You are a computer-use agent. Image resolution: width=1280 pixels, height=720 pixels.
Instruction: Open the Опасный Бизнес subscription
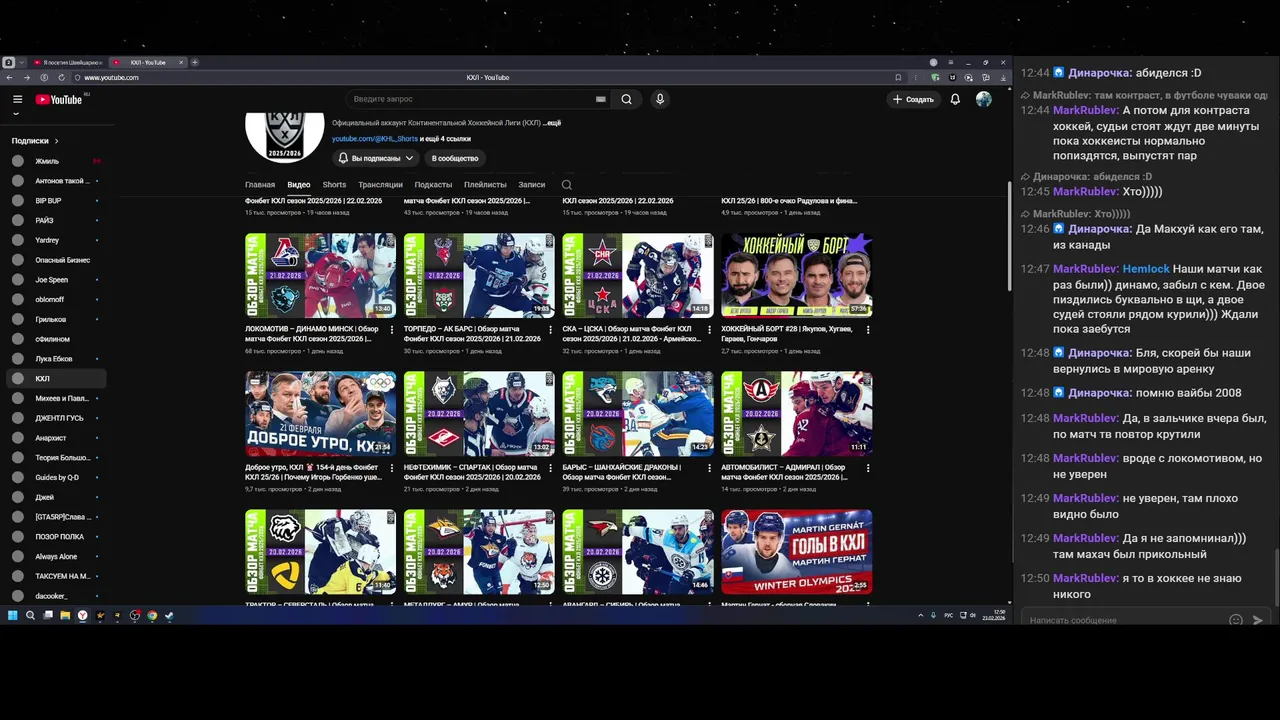(55, 260)
